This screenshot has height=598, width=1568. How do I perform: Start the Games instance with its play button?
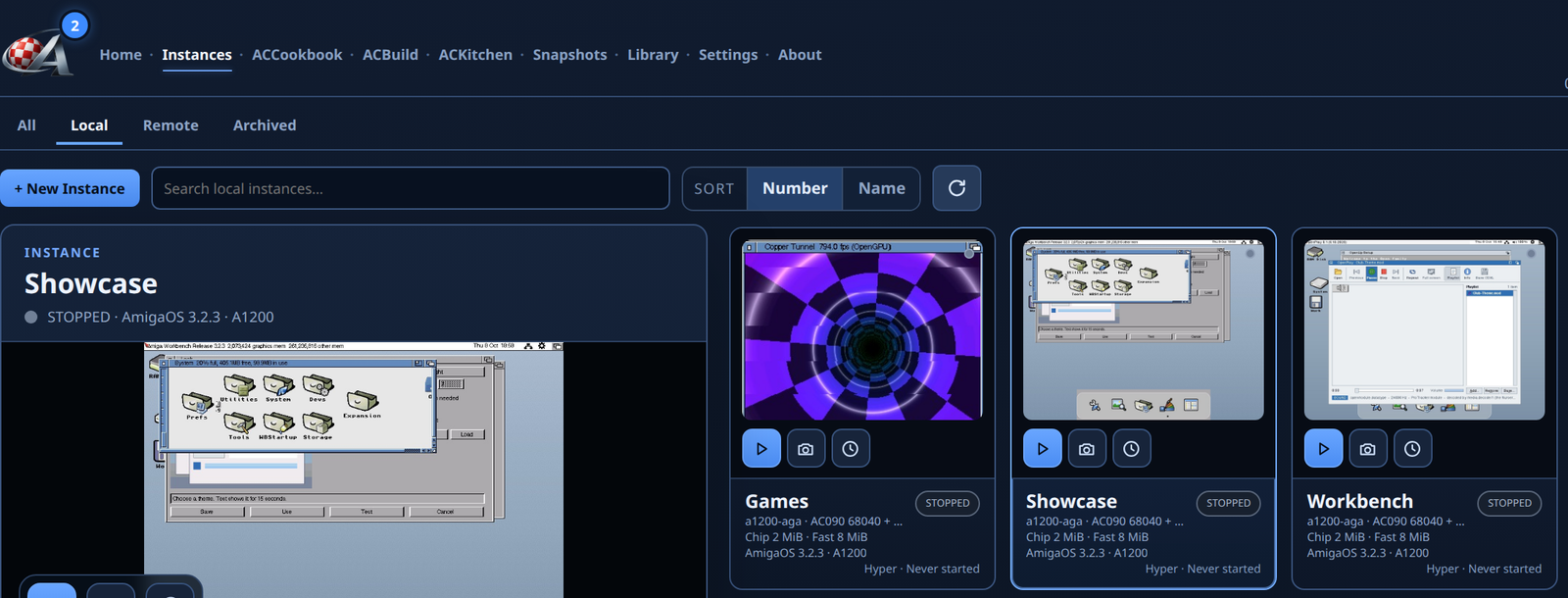click(x=761, y=449)
